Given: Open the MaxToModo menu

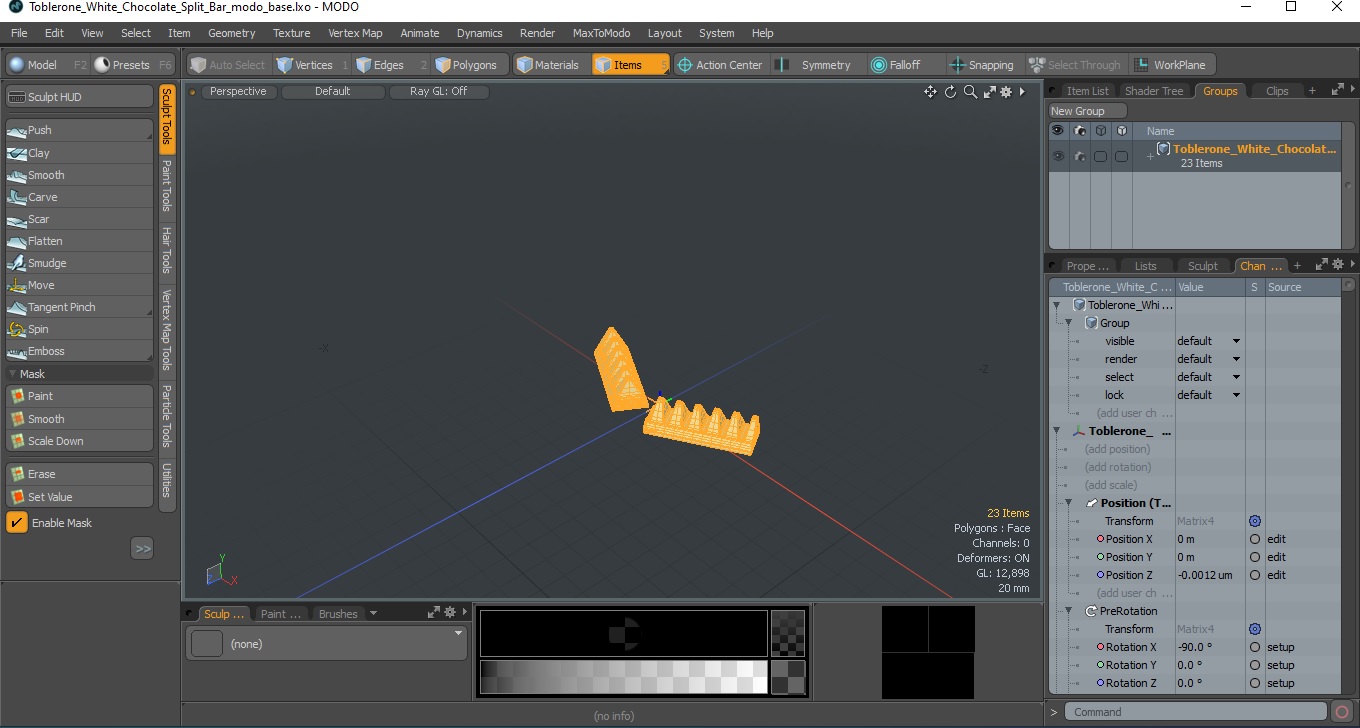Looking at the screenshot, I should [x=601, y=33].
